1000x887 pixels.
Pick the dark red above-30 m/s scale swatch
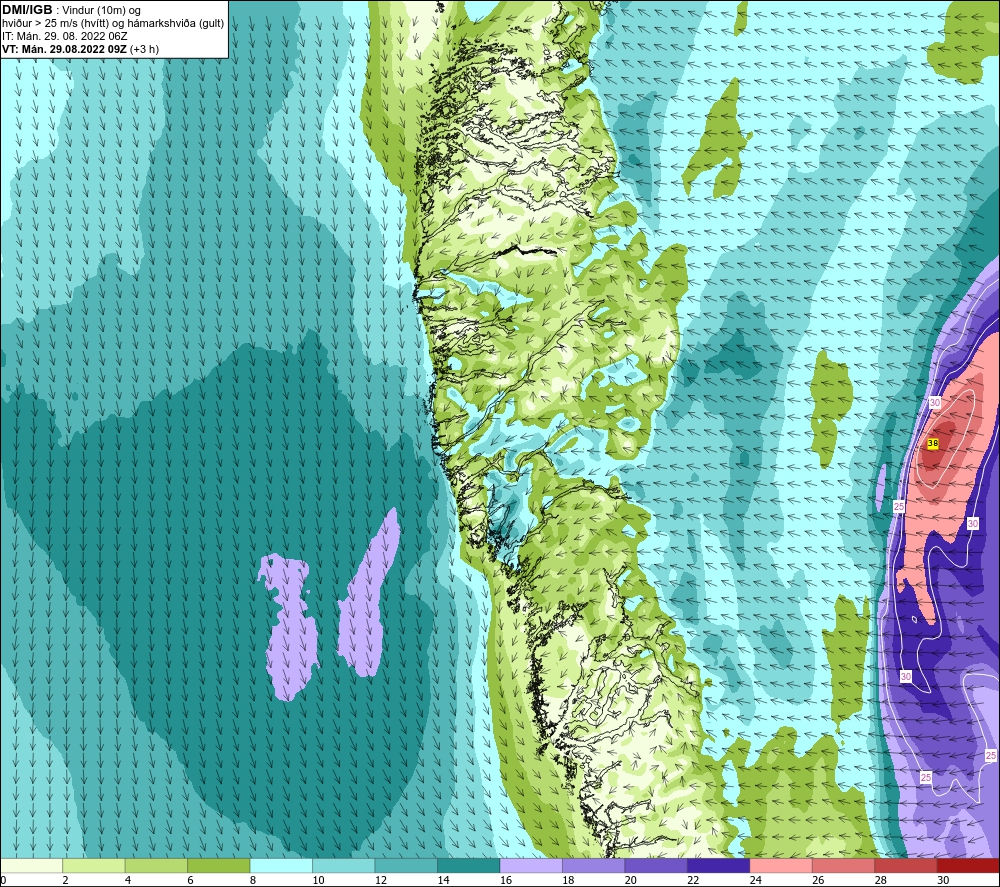coord(969,866)
